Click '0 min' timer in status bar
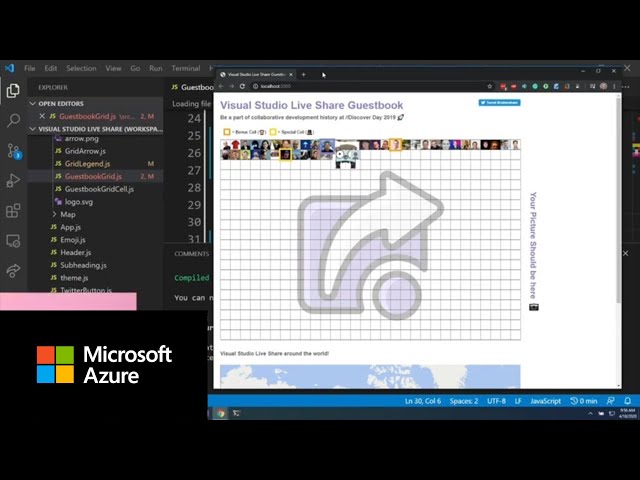Image resolution: width=640 pixels, height=480 pixels. coord(584,401)
